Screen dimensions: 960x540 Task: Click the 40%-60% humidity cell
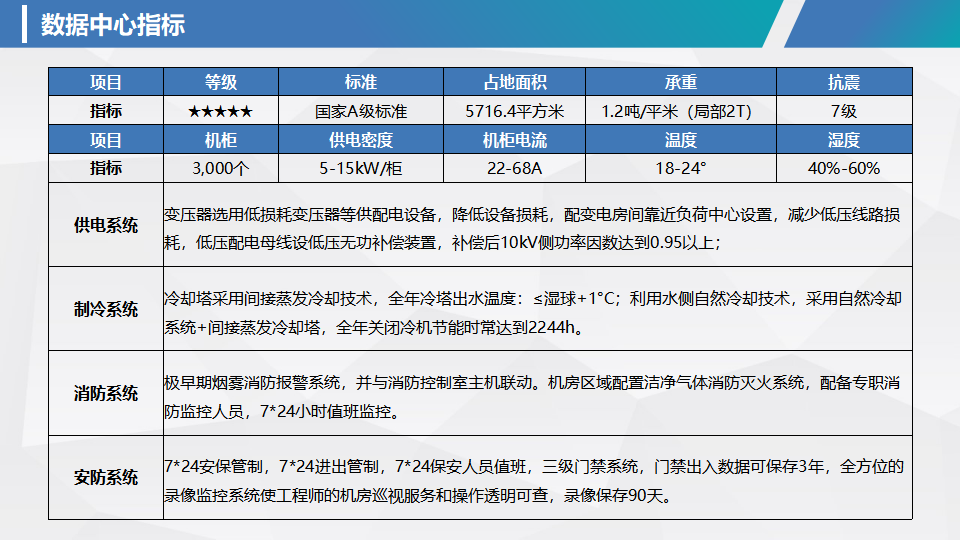point(843,168)
